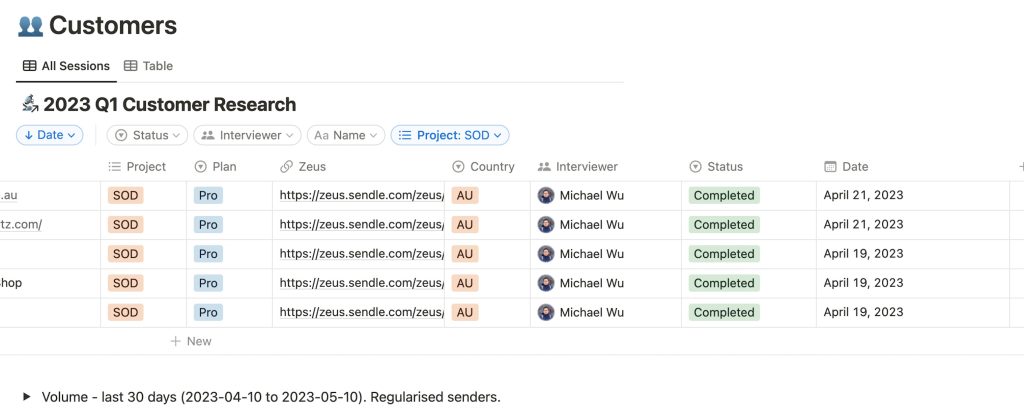1024x416 pixels.
Task: Switch to the Table view tab
Action: point(148,66)
